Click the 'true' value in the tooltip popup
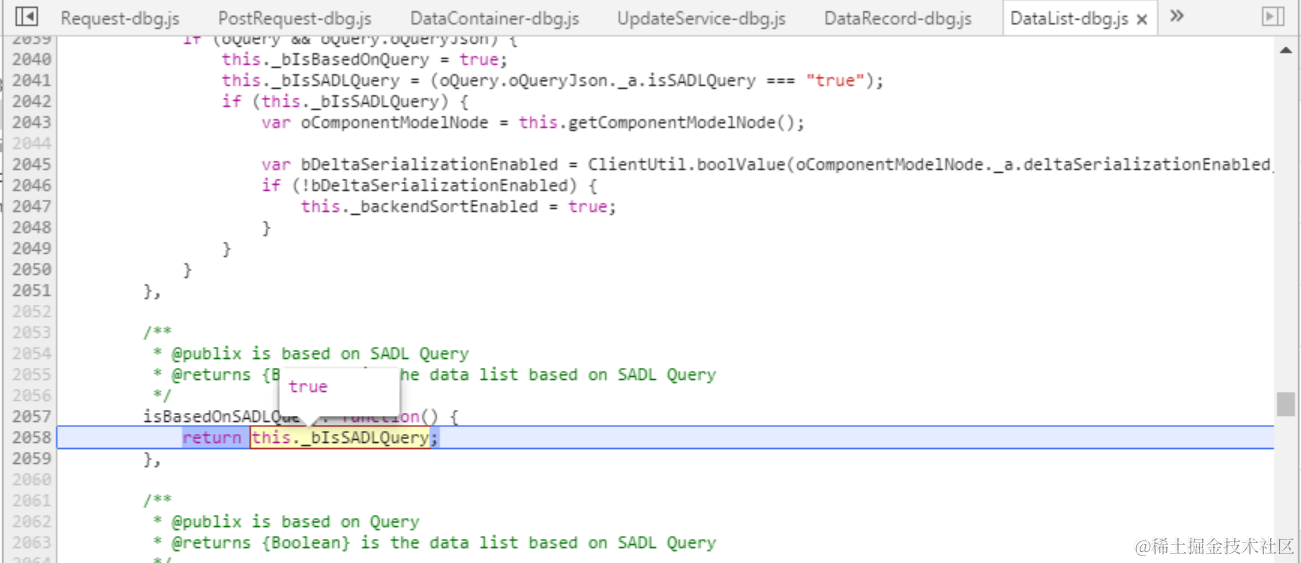The height and width of the screenshot is (563, 1301). tap(308, 387)
